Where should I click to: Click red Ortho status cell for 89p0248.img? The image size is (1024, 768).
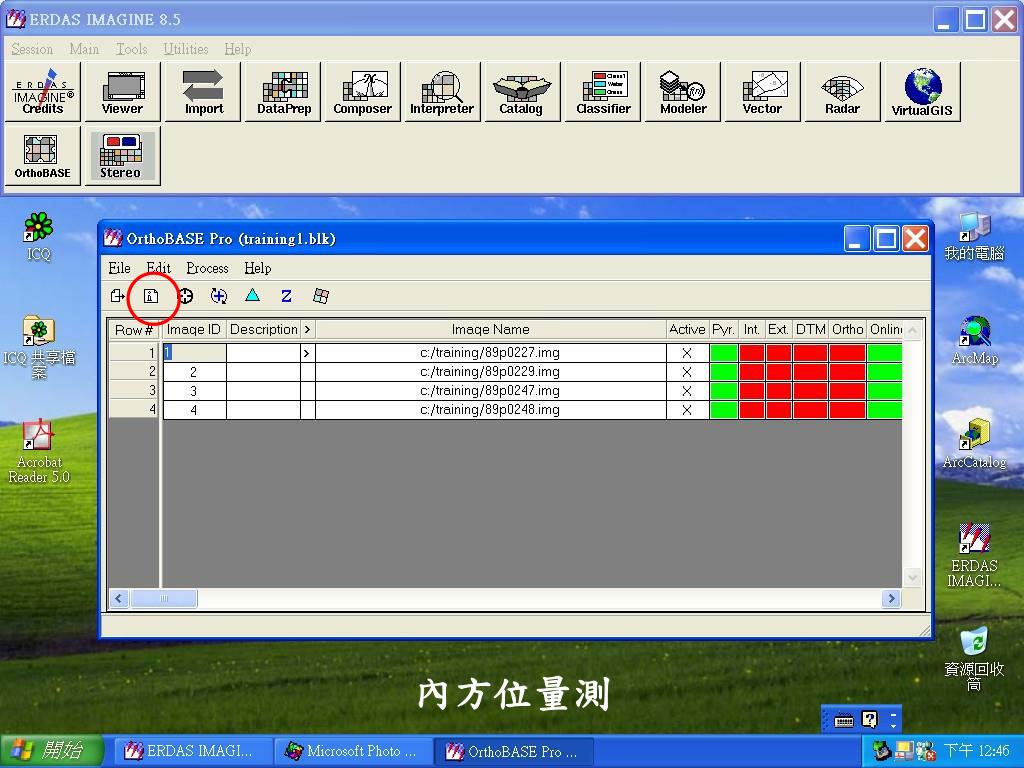(x=848, y=410)
